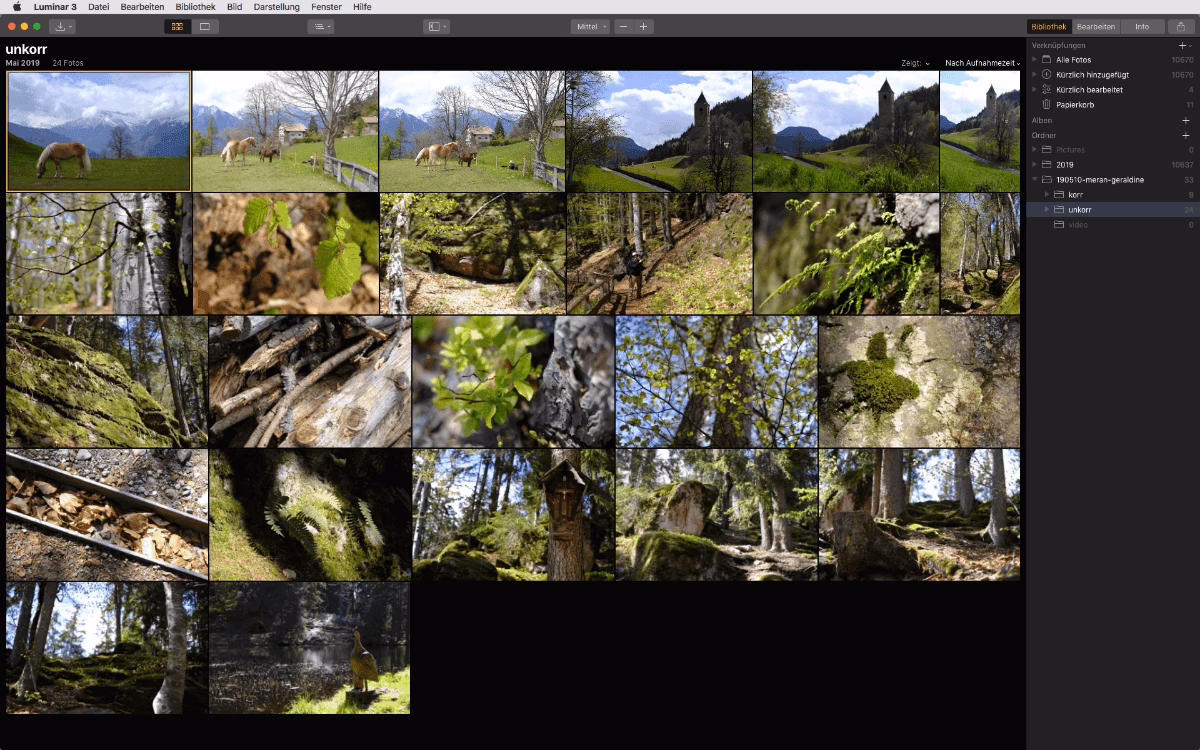Decrease thumbnail size with minus button
1200x750 pixels.
(x=624, y=26)
